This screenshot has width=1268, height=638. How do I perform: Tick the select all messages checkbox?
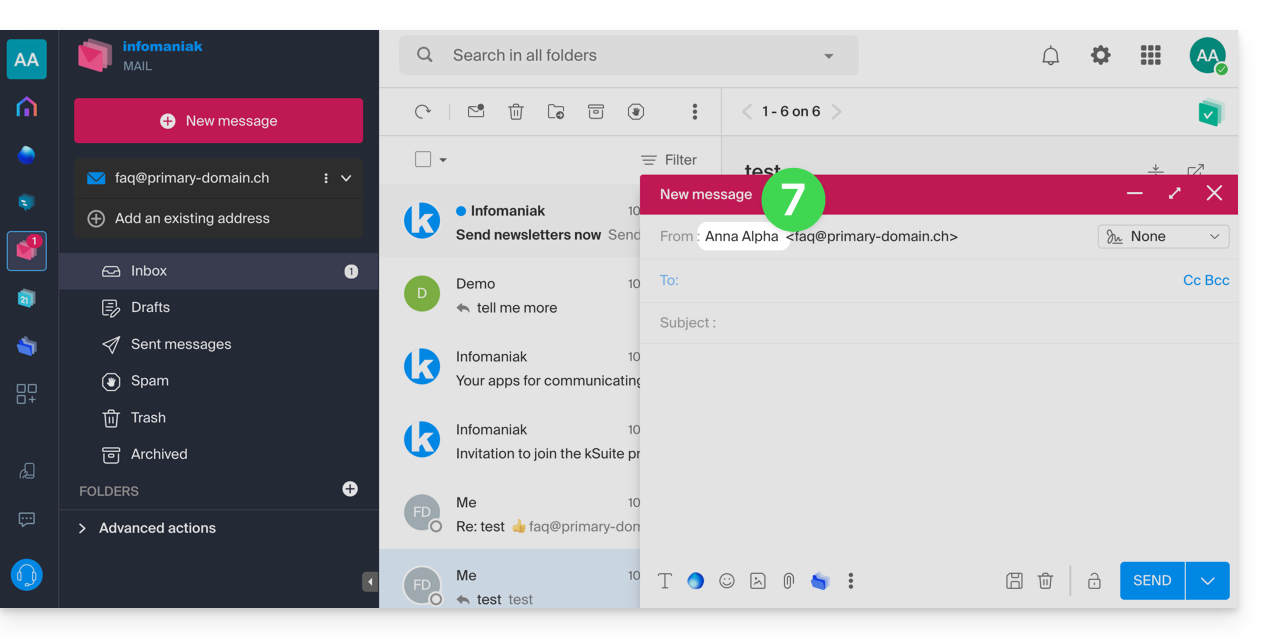coord(423,160)
